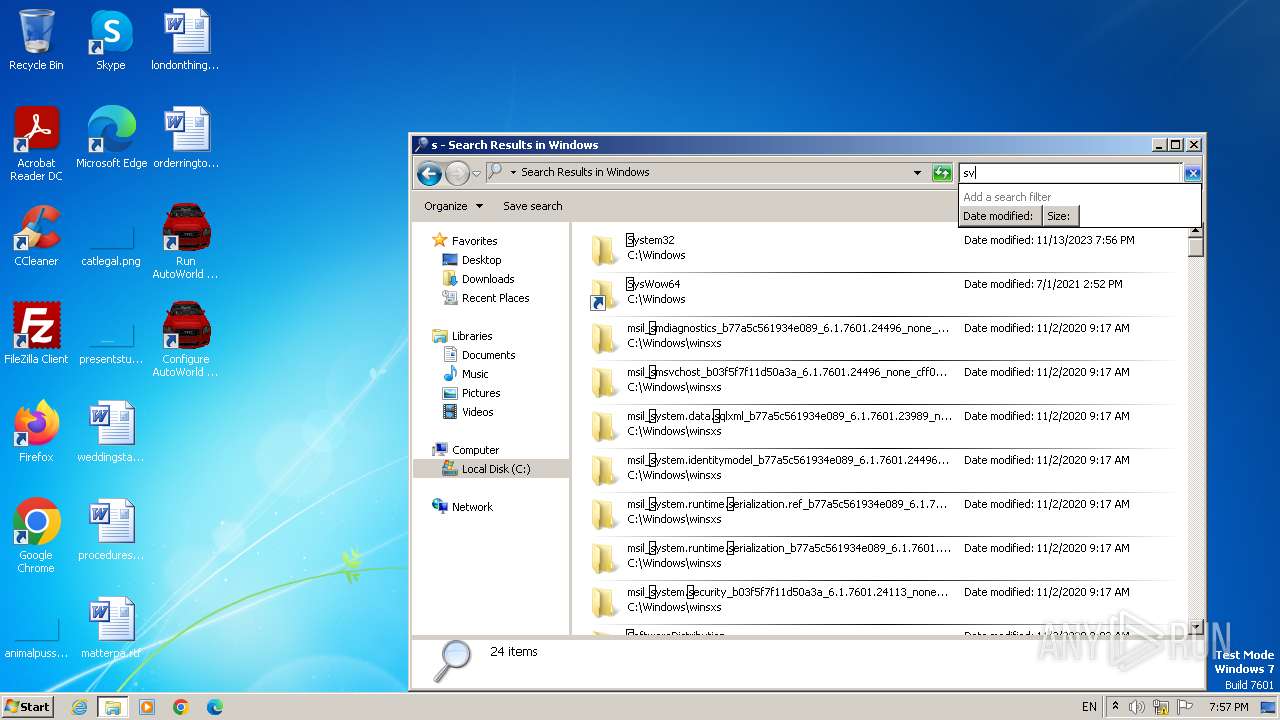Click the Windows Explorer taskbar icon
The image size is (1280, 720).
(112, 707)
